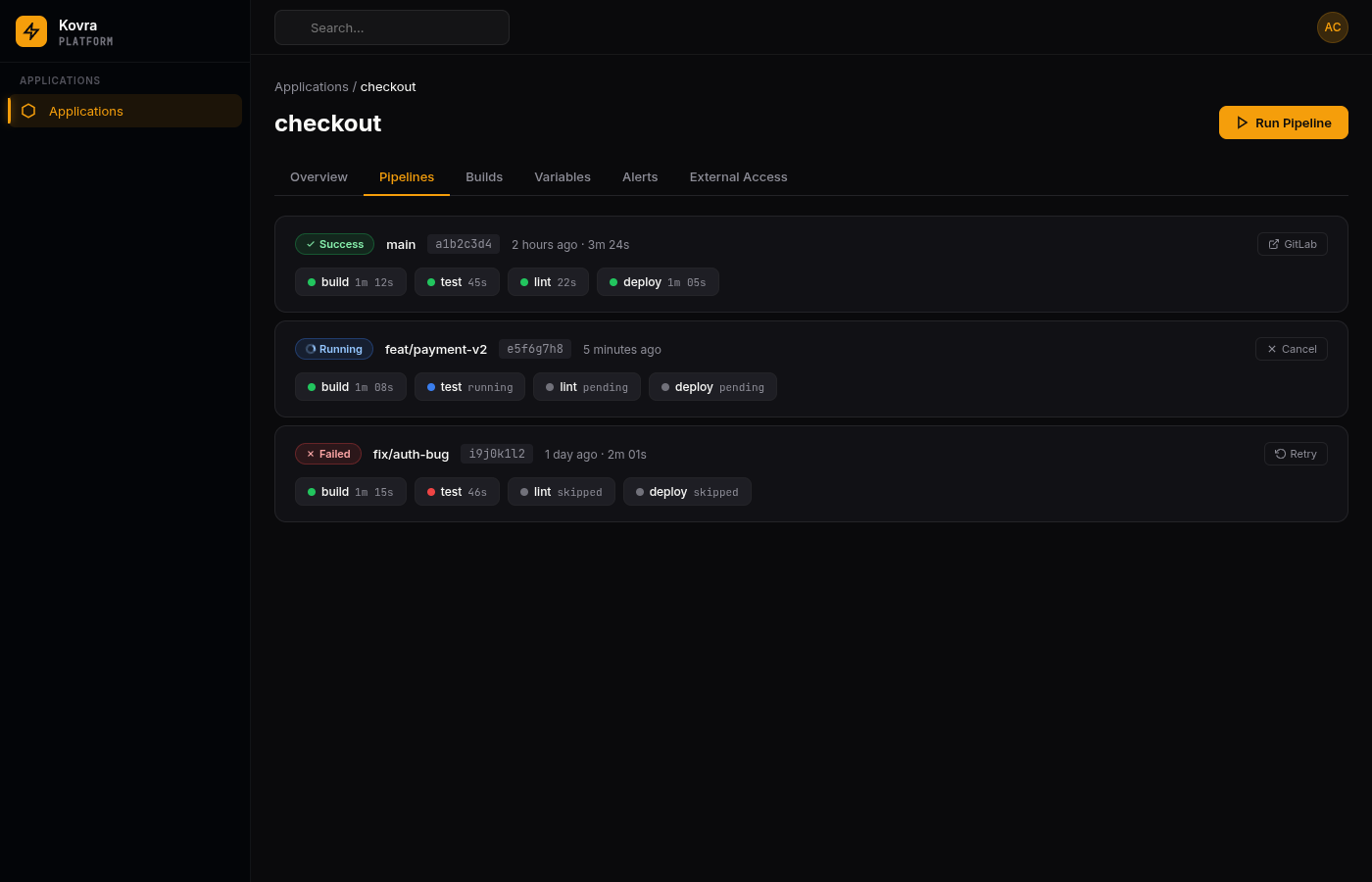Switch to the Variables tab
Viewport: 1372px width, 882px height.
563,176
